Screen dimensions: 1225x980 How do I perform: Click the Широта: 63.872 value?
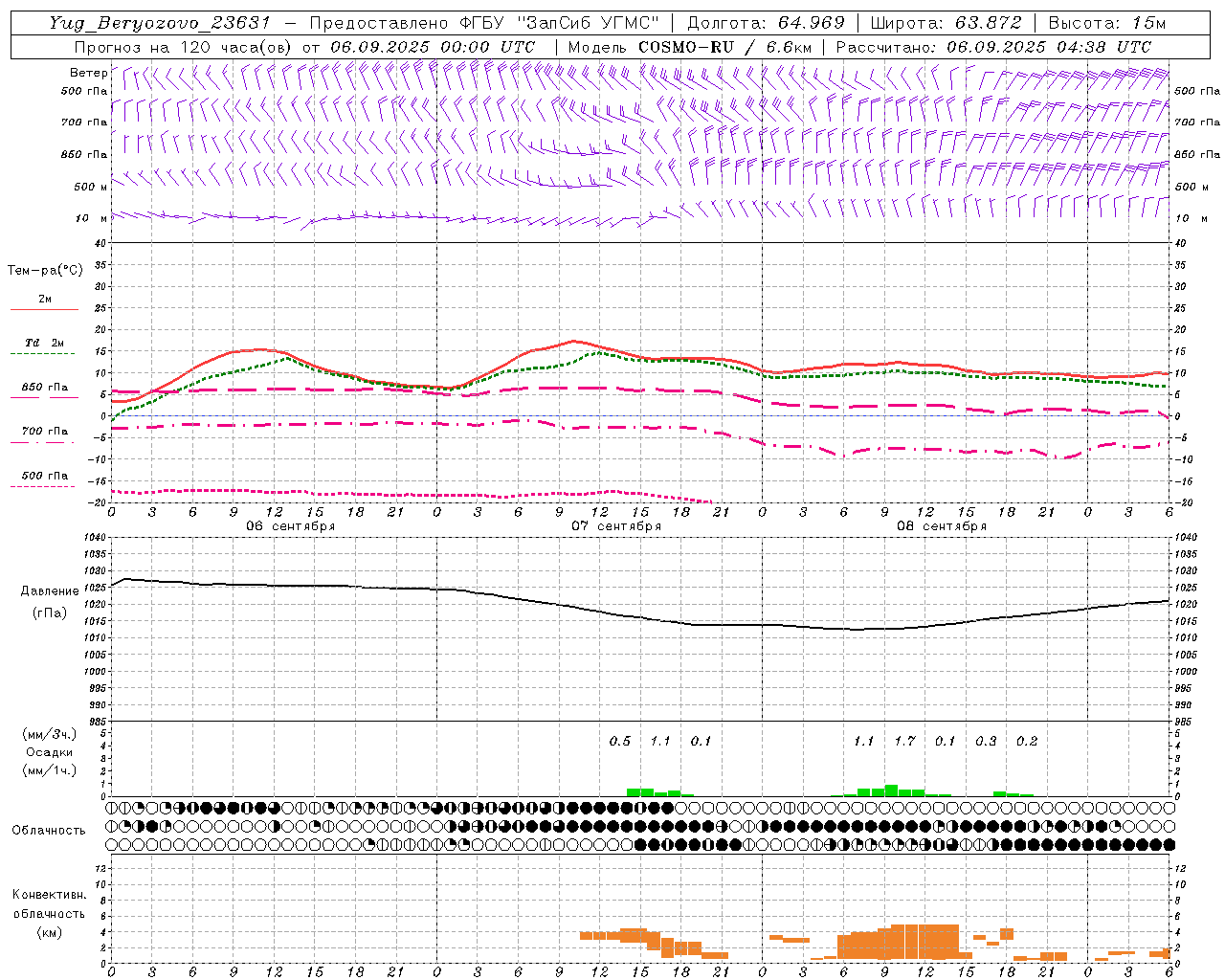coord(946,23)
